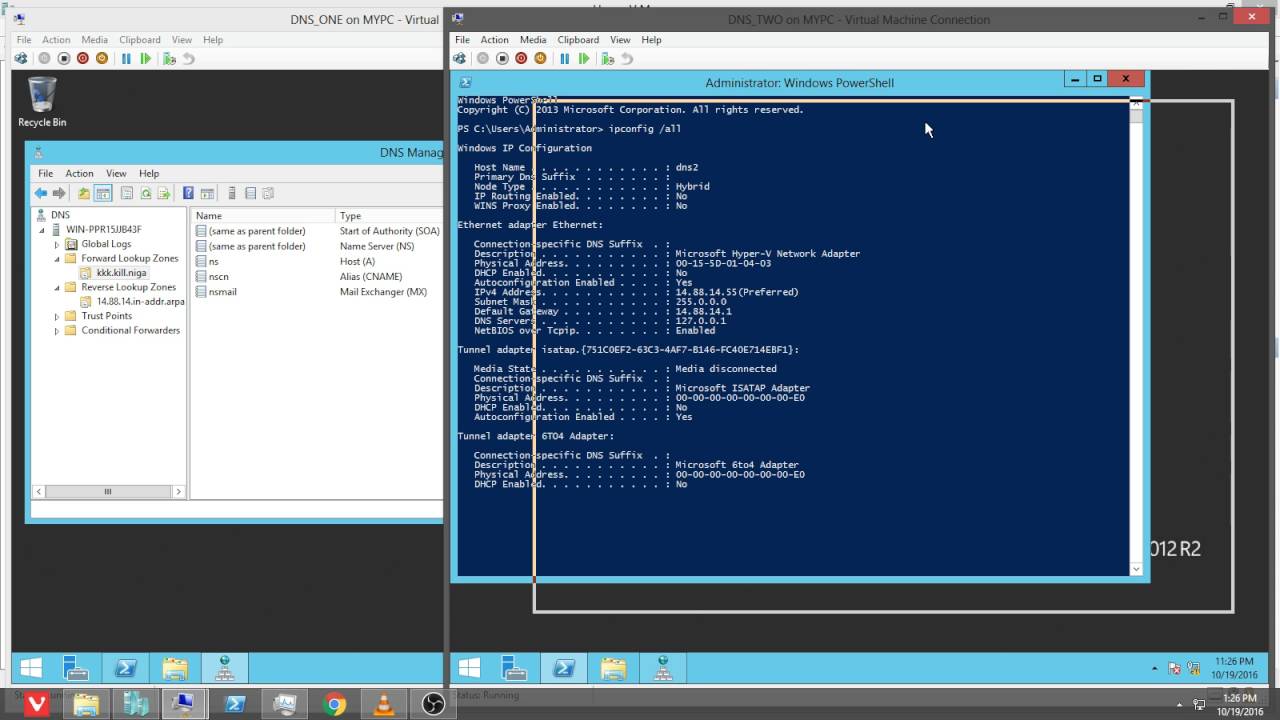This screenshot has height=720, width=1280.
Task: Open PowerShell from DNS_TWO guest taskbar
Action: click(x=564, y=668)
